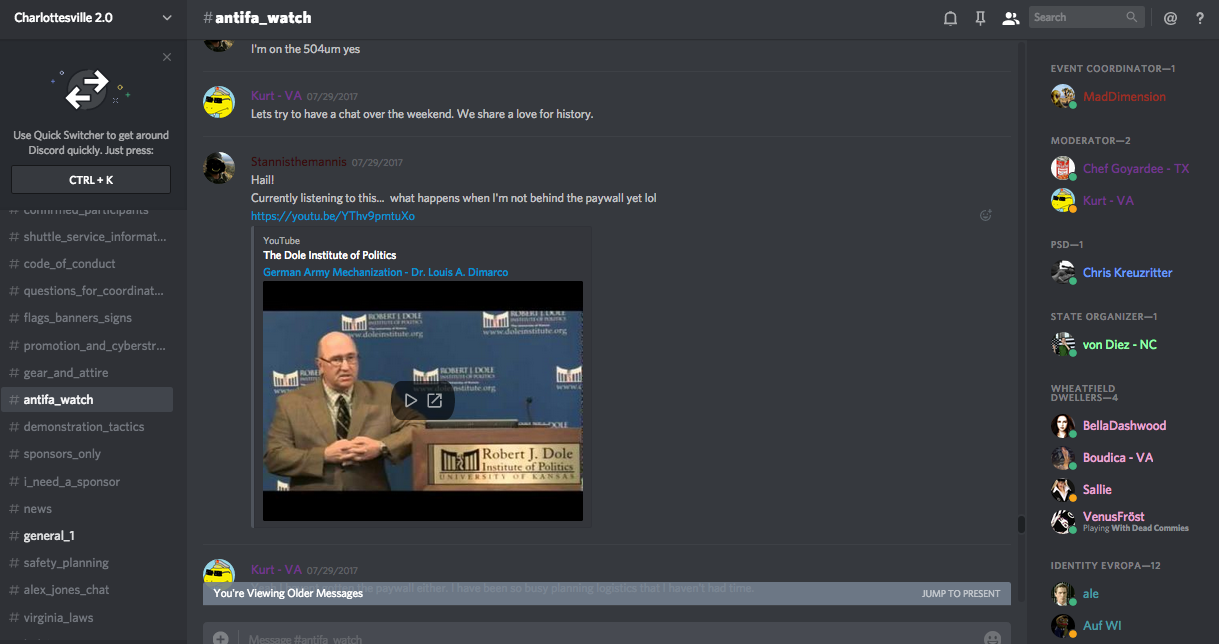Select the safety_planning channel
This screenshot has width=1219, height=644.
click(66, 563)
